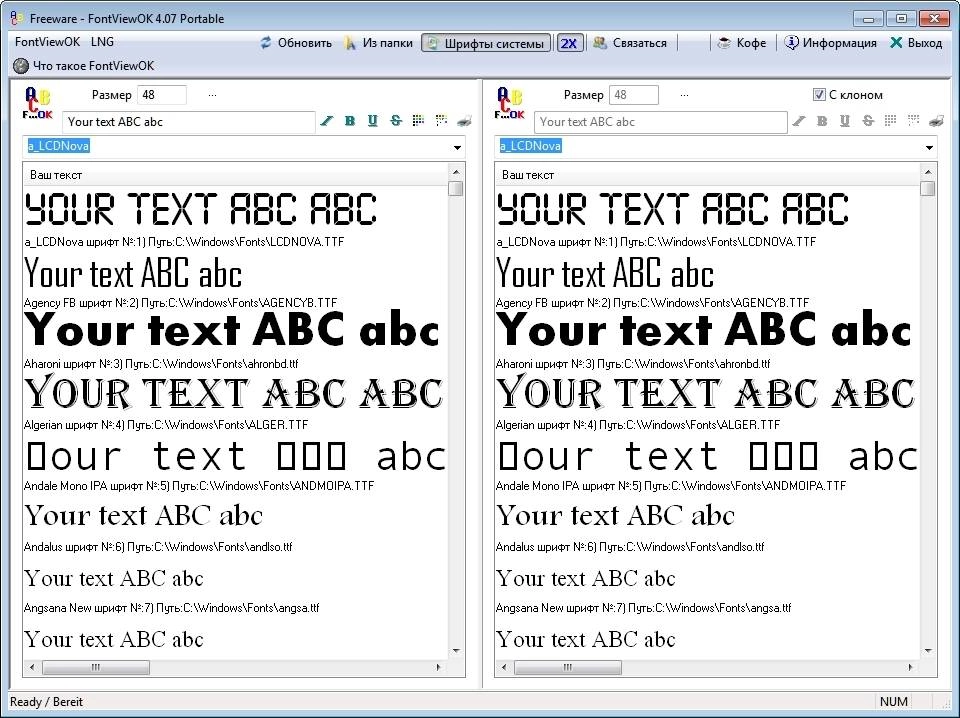
Task: Refresh fonts with Обновить
Action: click(x=296, y=43)
